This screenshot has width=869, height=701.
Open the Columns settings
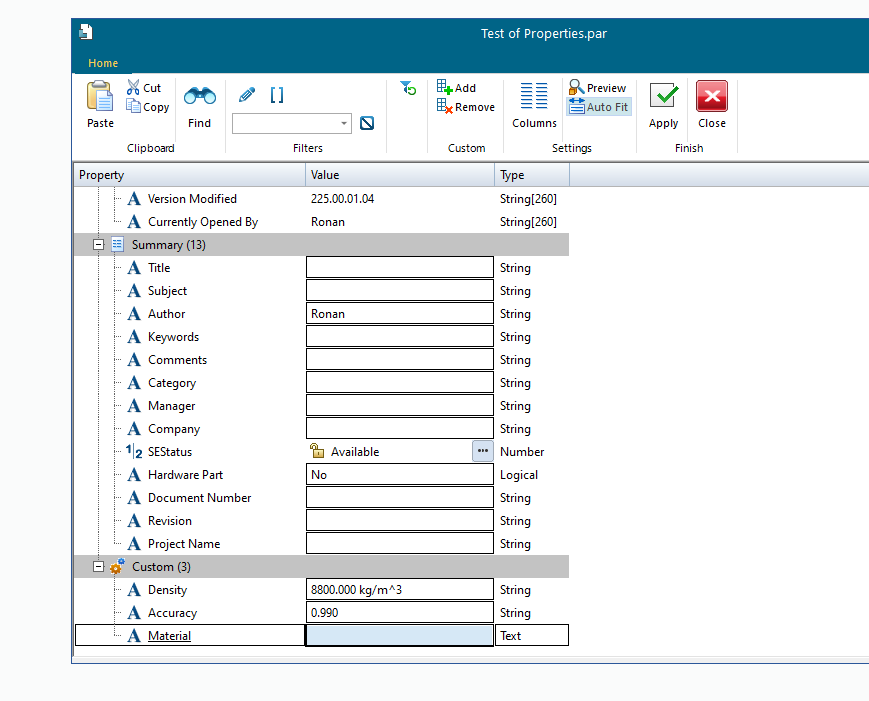(534, 105)
